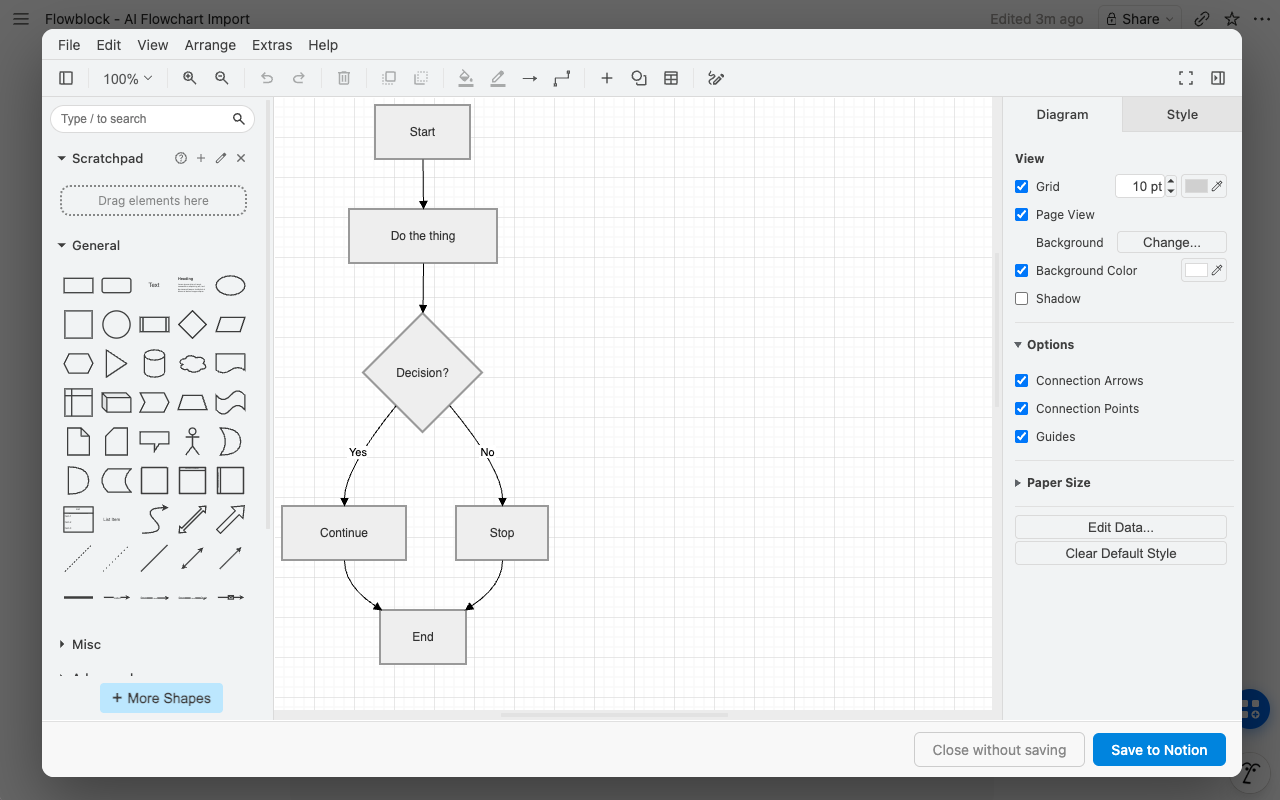Open the Arrange menu
Screen dimensions: 1280x800
[210, 45]
